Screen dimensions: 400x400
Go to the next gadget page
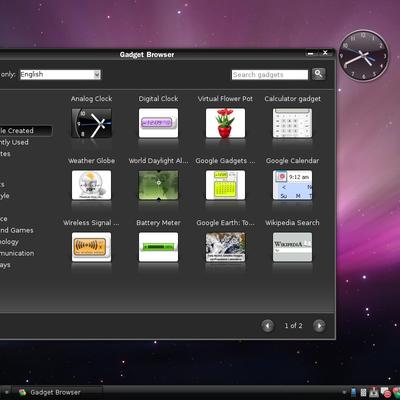pos(319,326)
